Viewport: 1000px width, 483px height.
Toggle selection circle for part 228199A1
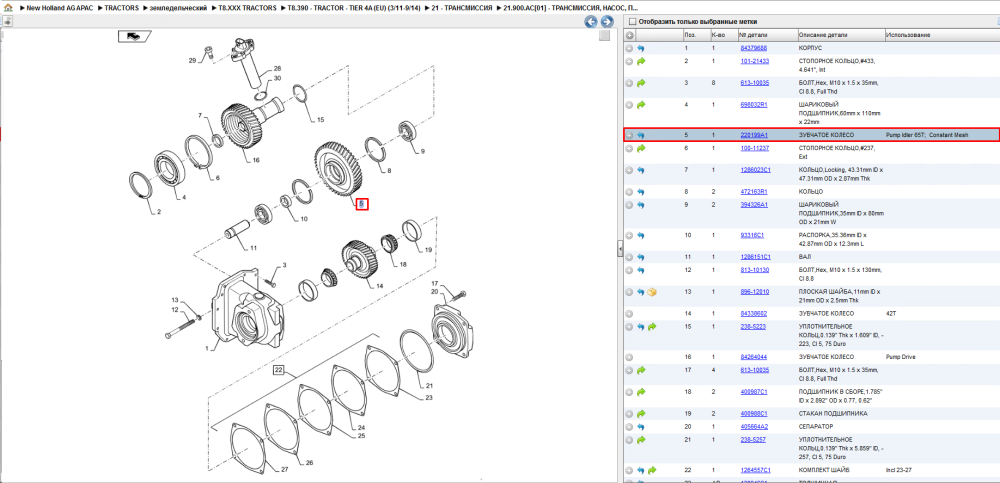629,135
